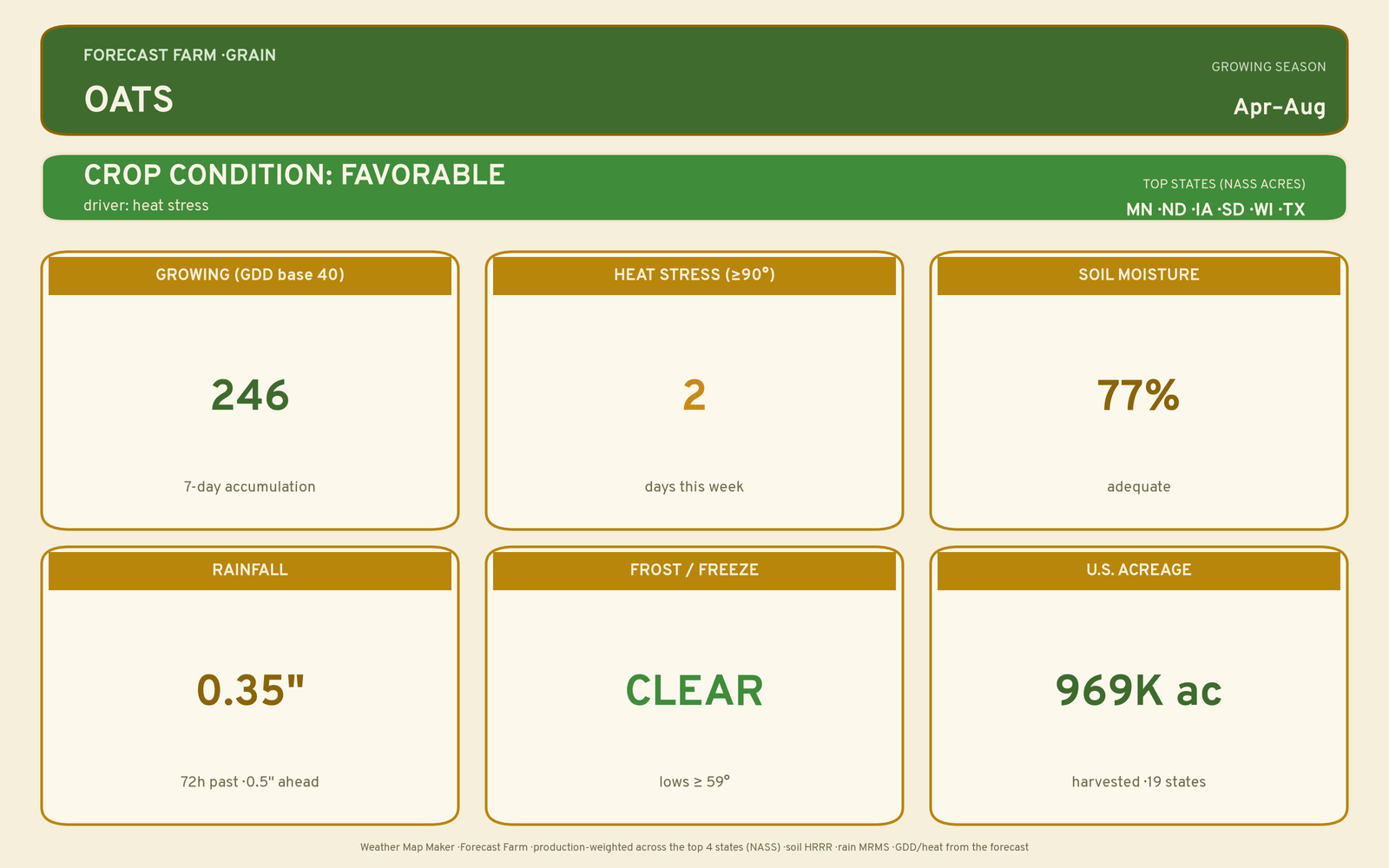Click the U.S. ACREAGE card header
Viewport: 1389px width, 868px height.
[1139, 570]
